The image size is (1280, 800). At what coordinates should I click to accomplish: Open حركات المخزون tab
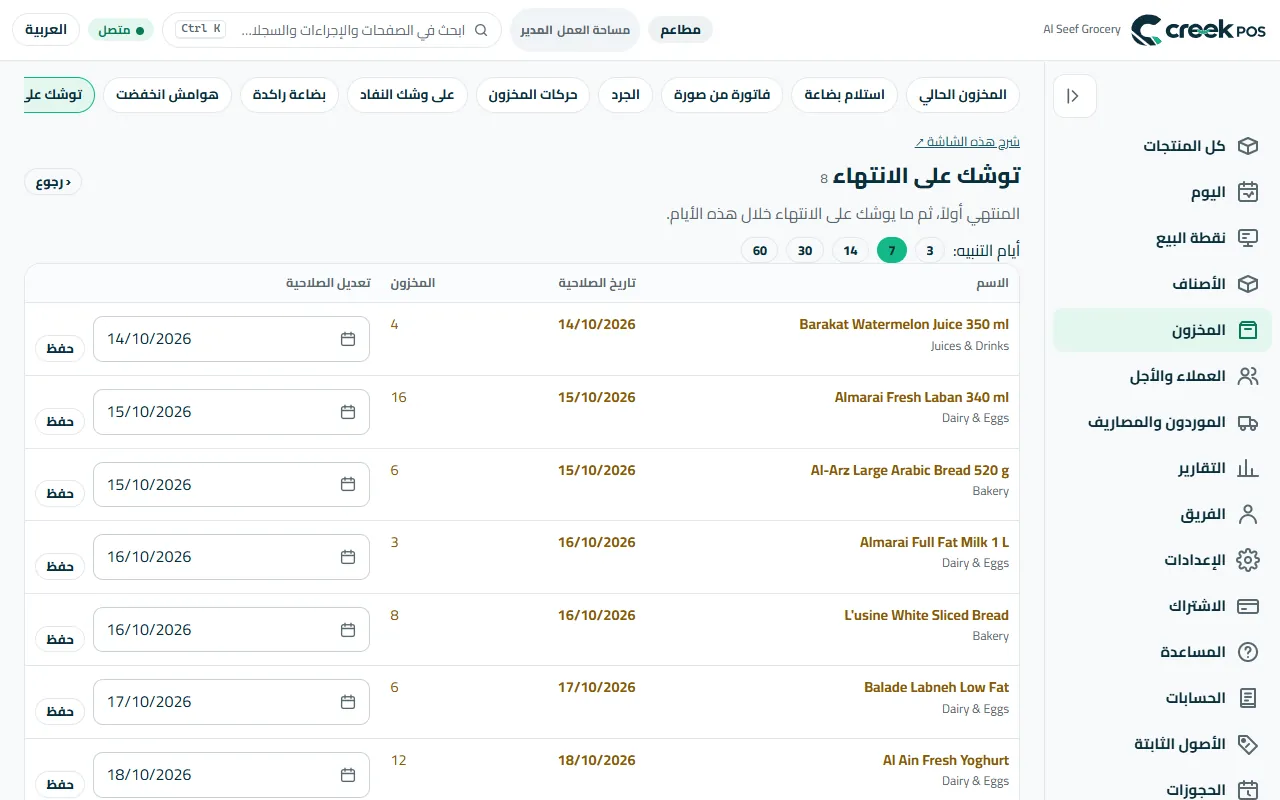tap(534, 95)
